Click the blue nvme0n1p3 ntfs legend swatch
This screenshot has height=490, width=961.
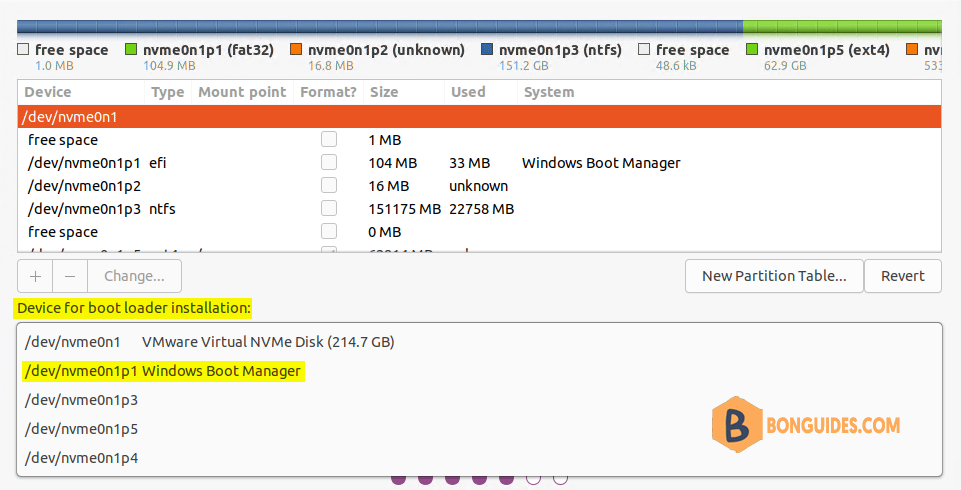pyautogui.click(x=487, y=50)
